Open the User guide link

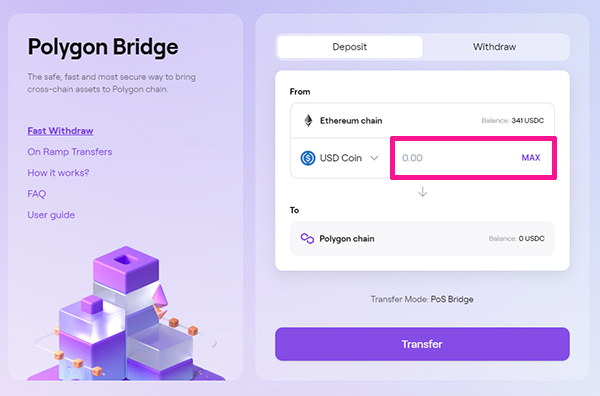pos(51,215)
